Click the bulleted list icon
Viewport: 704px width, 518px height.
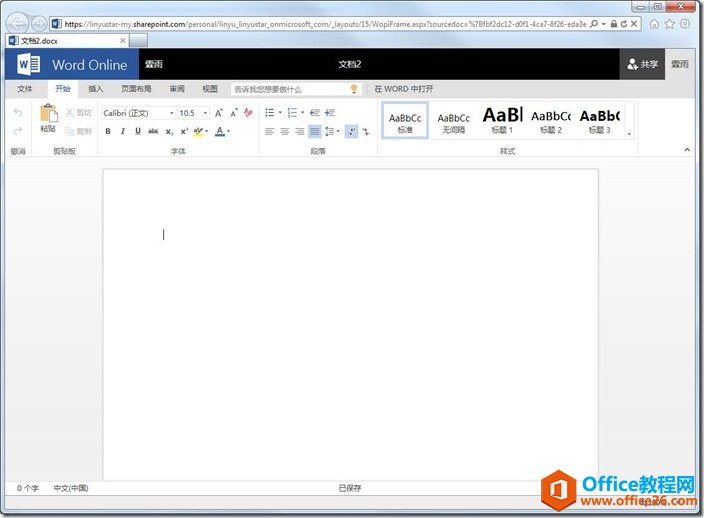click(269, 112)
